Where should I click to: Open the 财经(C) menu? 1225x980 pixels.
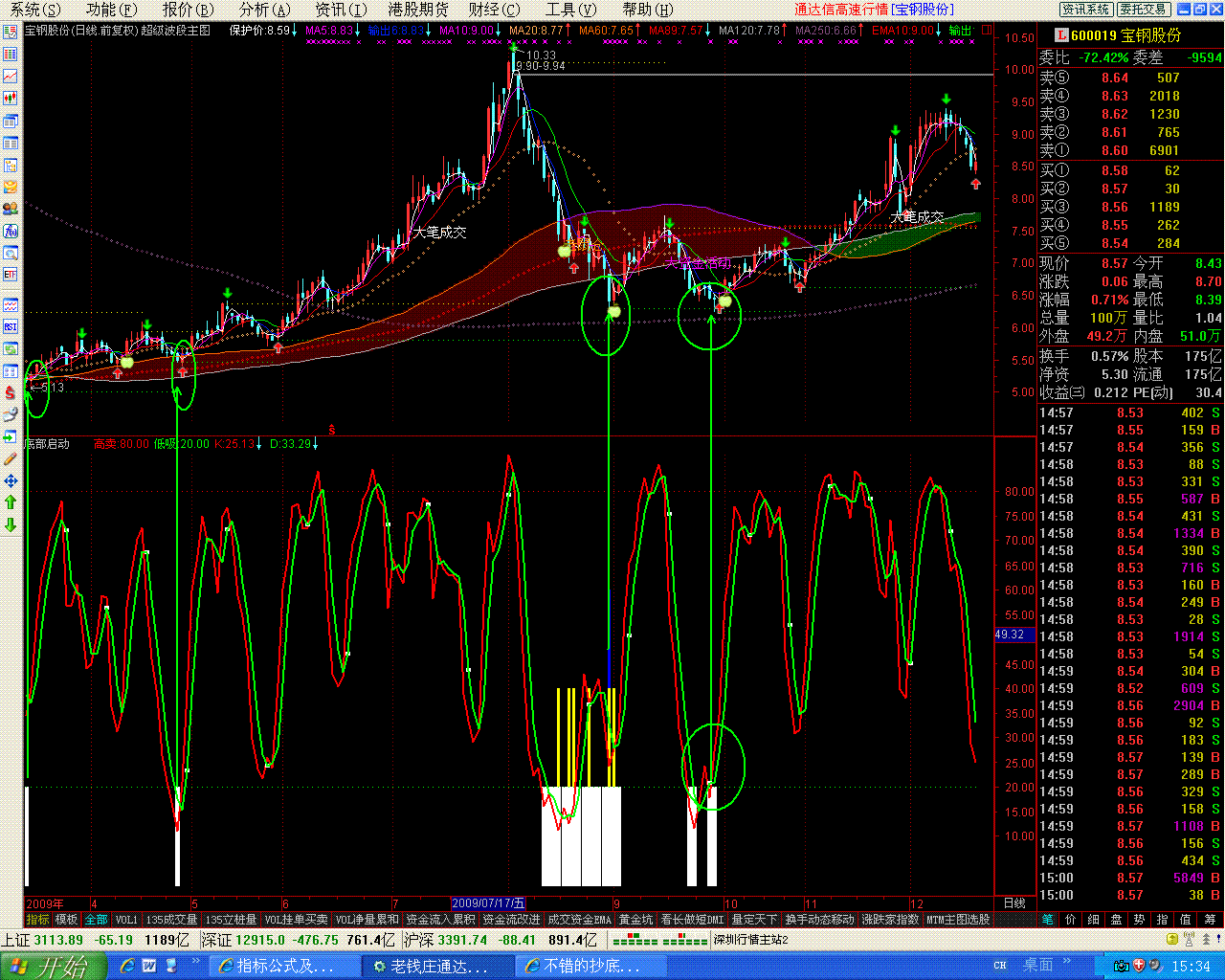coord(494,10)
